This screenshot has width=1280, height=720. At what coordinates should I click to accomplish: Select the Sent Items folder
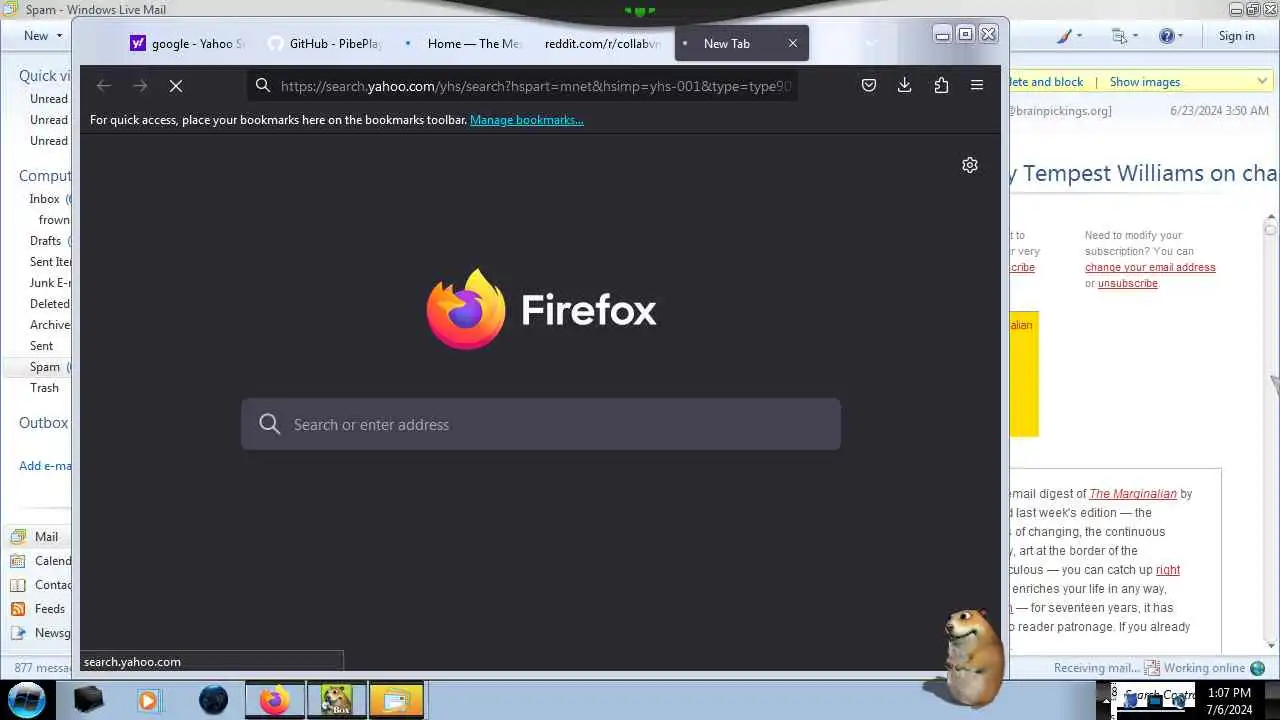click(50, 262)
